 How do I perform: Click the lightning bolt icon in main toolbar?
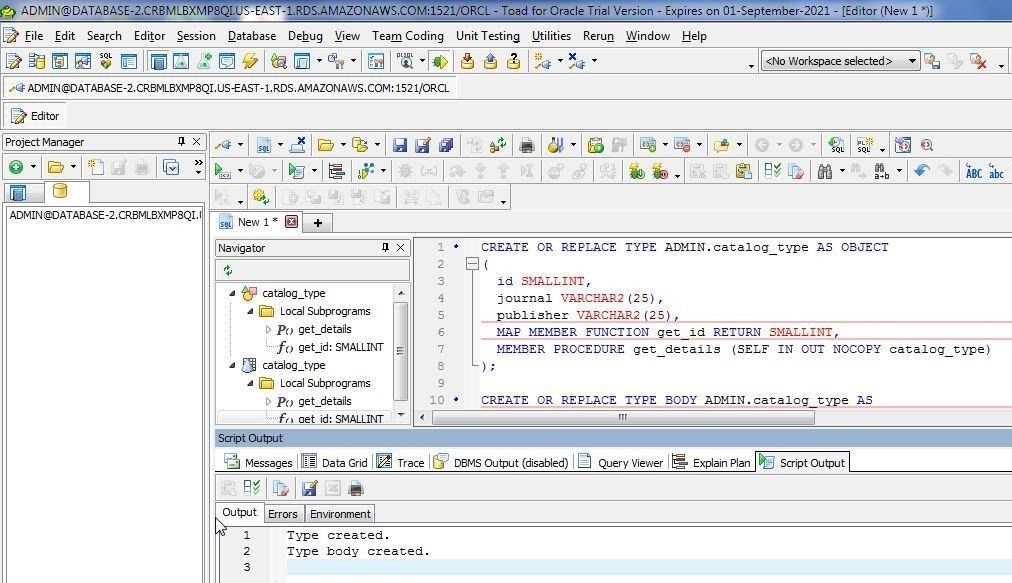(x=250, y=61)
